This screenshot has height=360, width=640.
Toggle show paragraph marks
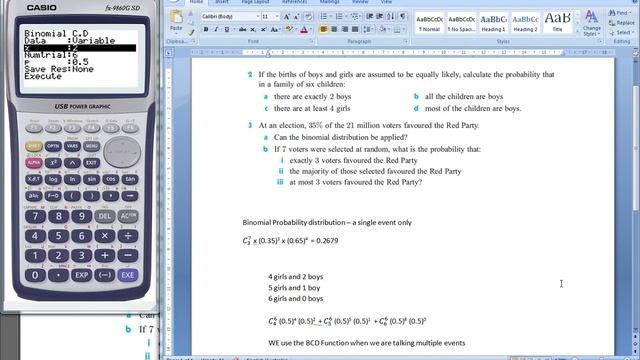point(402,16)
